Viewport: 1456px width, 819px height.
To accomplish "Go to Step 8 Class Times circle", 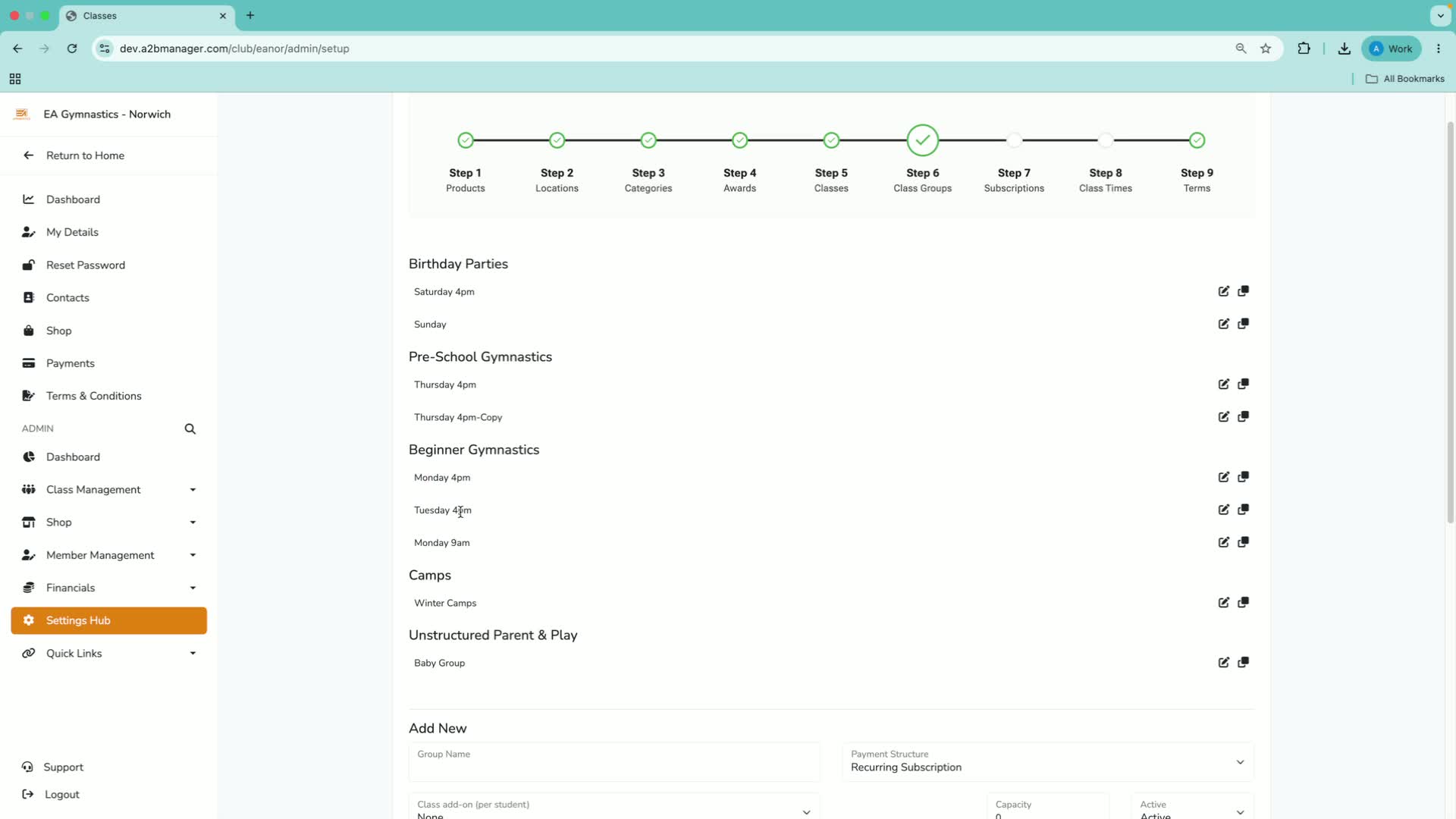I will click(1106, 140).
